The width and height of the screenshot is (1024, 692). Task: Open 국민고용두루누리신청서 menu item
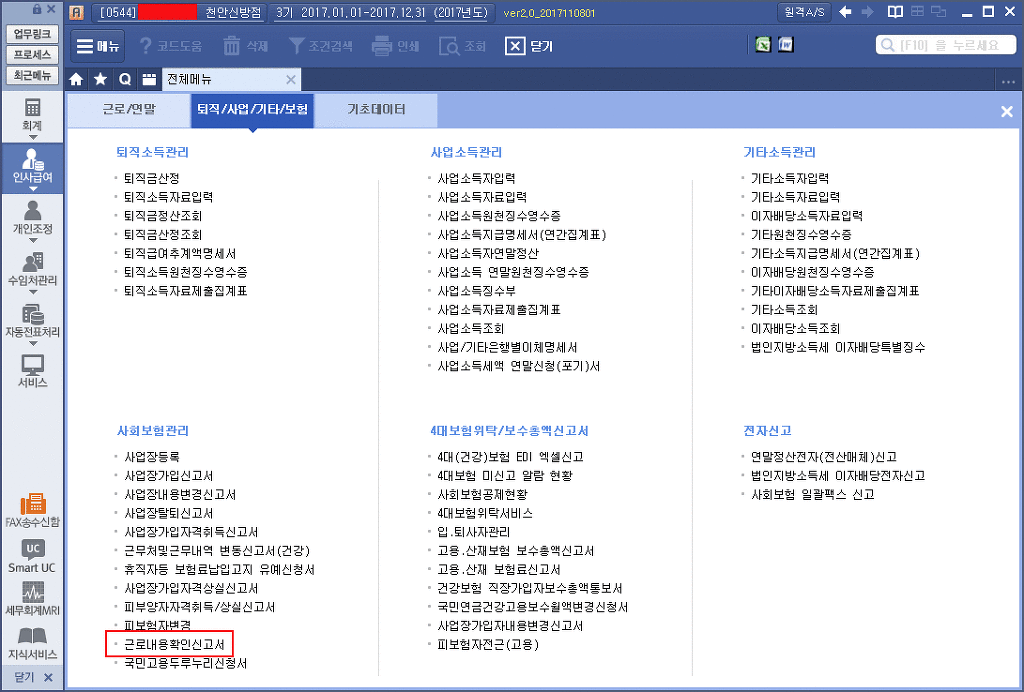click(x=185, y=664)
